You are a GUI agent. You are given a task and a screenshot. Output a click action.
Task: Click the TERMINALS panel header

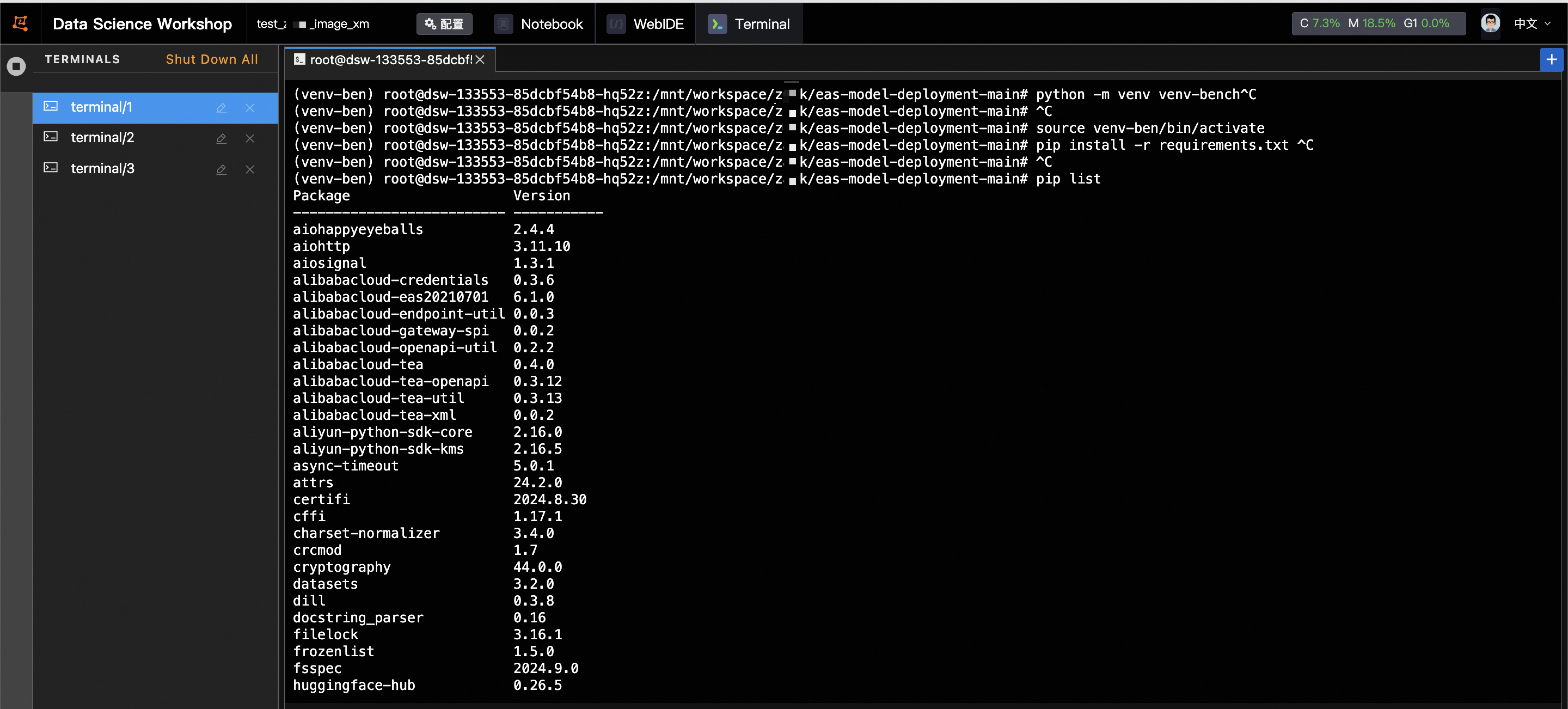pyautogui.click(x=82, y=59)
